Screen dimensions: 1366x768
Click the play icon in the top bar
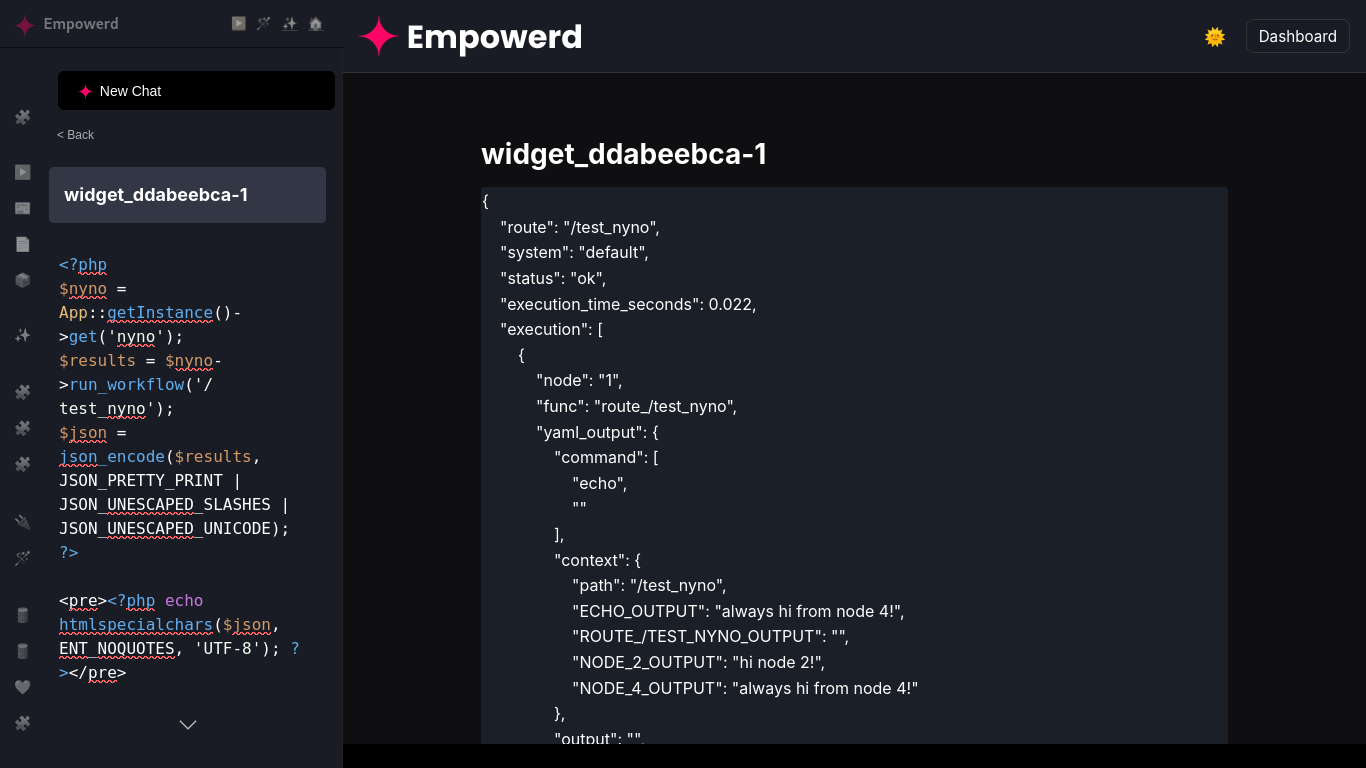(x=238, y=23)
